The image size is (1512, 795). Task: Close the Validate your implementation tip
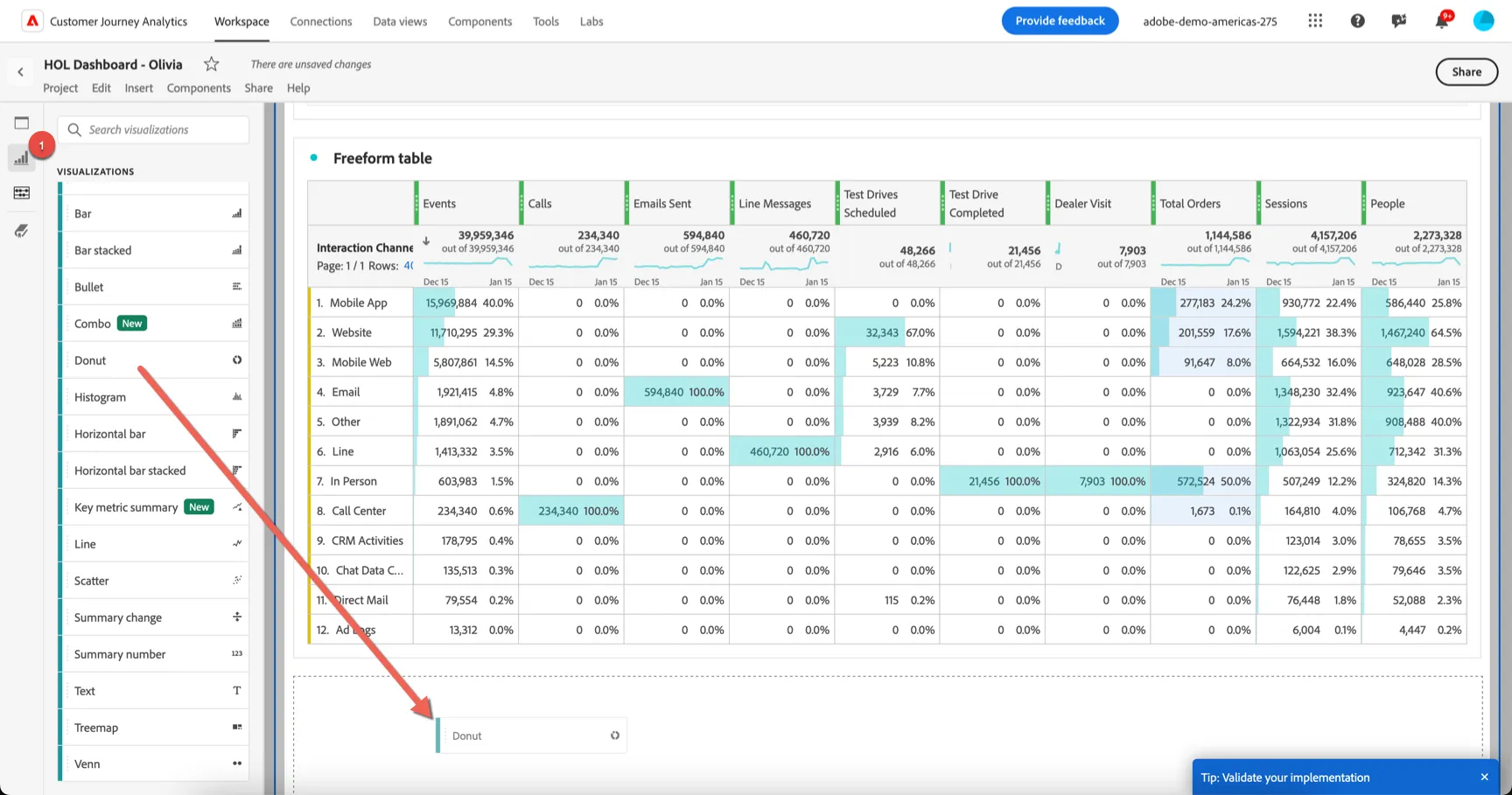point(1484,777)
